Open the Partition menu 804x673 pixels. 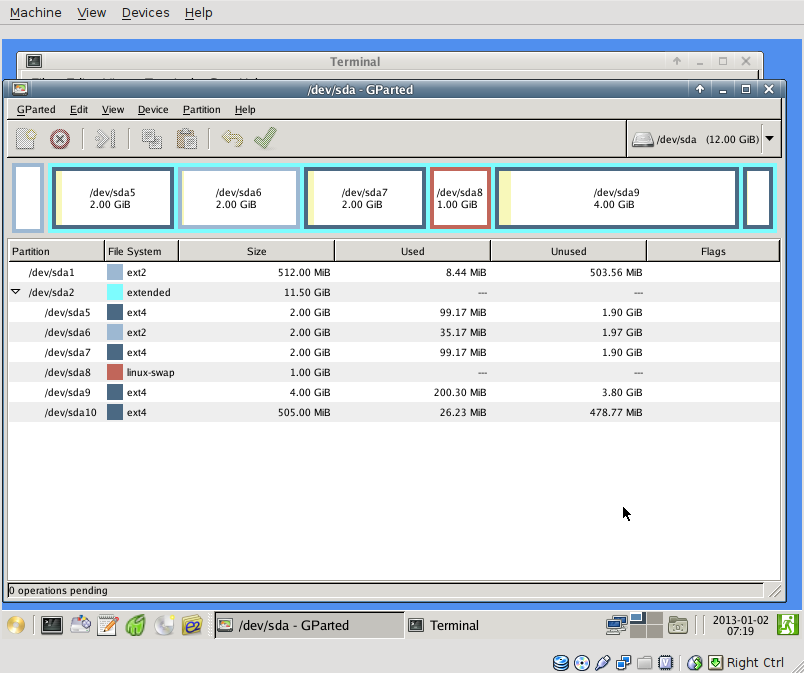click(x=202, y=110)
